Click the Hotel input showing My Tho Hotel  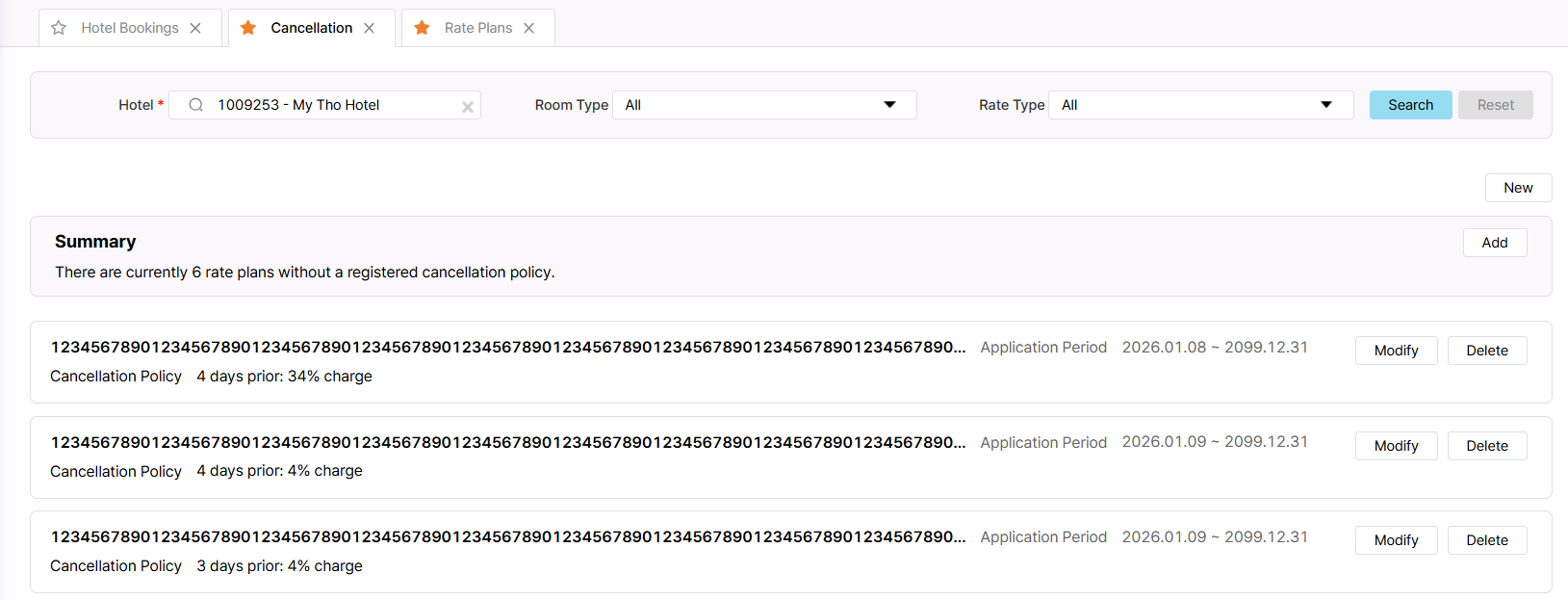(x=327, y=105)
